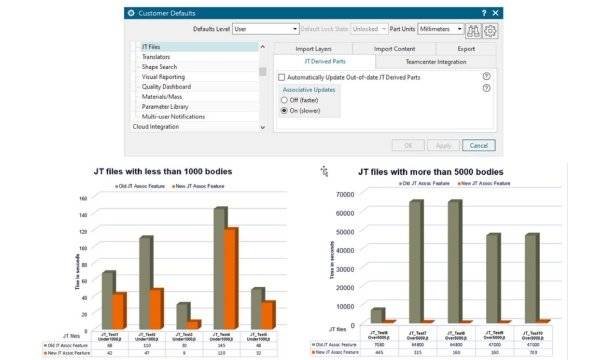Click the help question mark in title bar
The height and width of the screenshot is (360, 600).
click(x=484, y=13)
